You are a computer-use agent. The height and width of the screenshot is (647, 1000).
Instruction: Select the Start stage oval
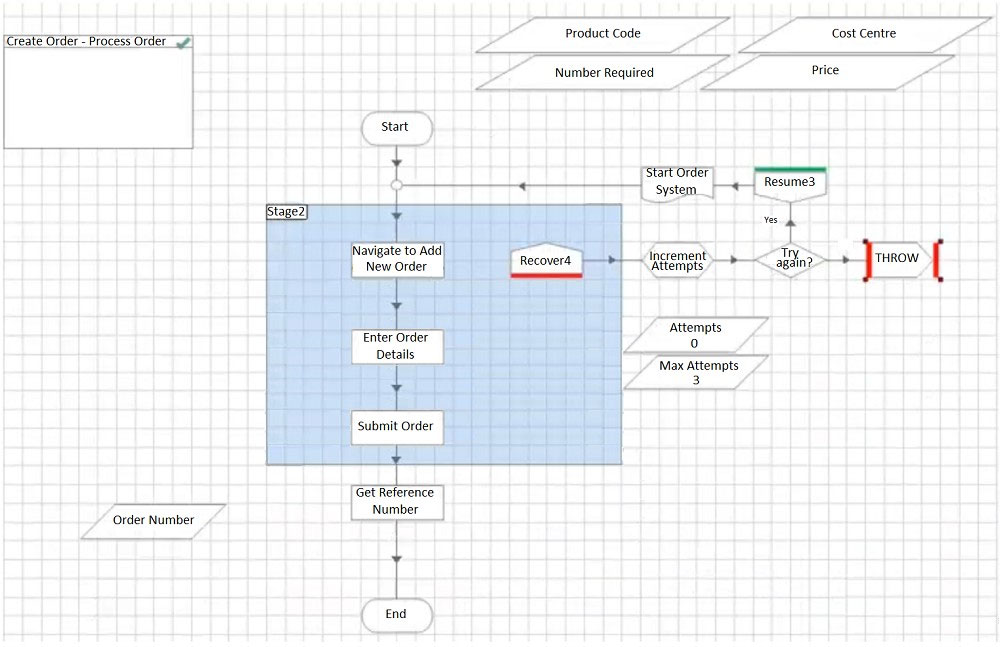coord(396,128)
